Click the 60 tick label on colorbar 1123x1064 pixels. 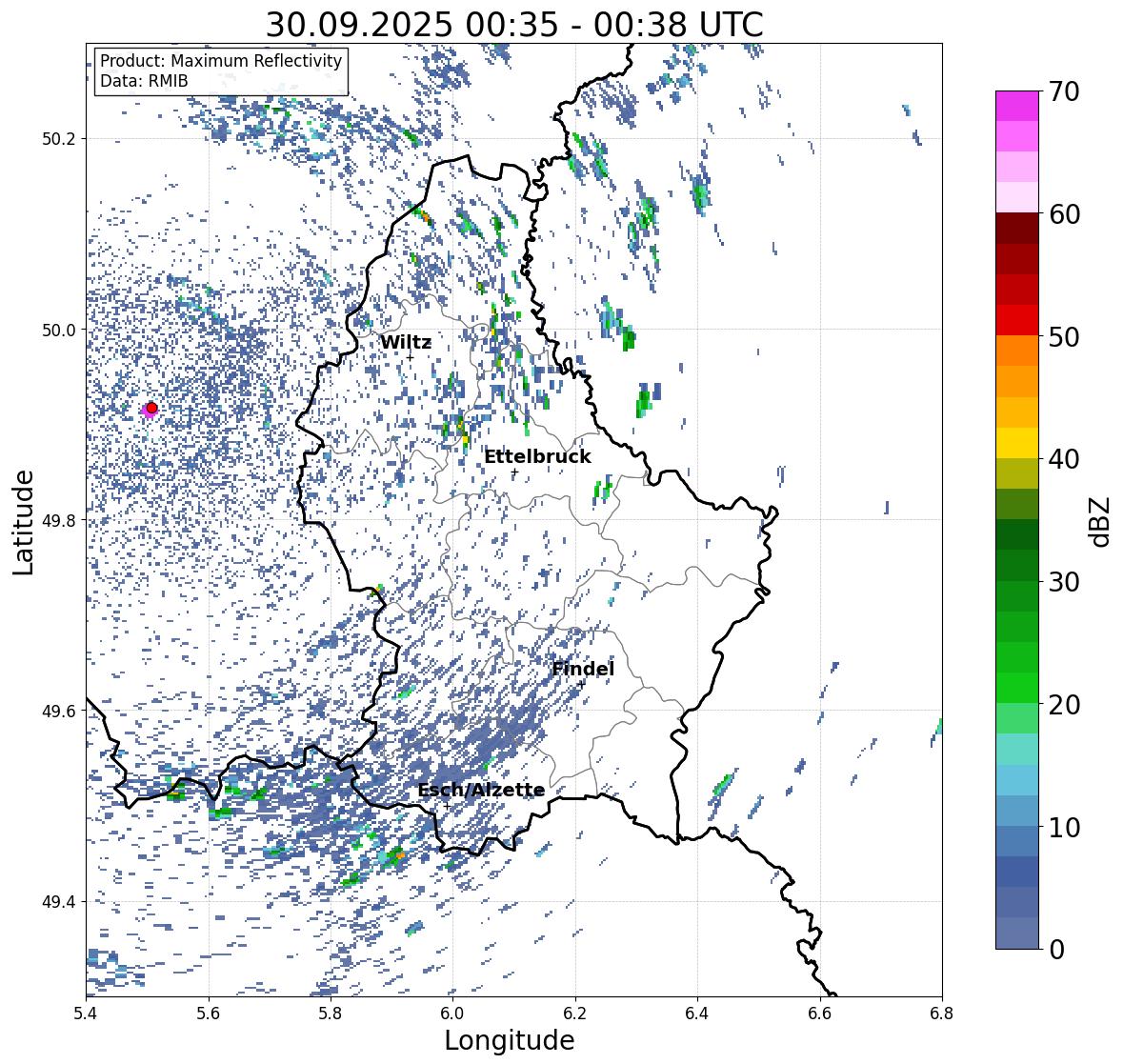tap(1064, 214)
